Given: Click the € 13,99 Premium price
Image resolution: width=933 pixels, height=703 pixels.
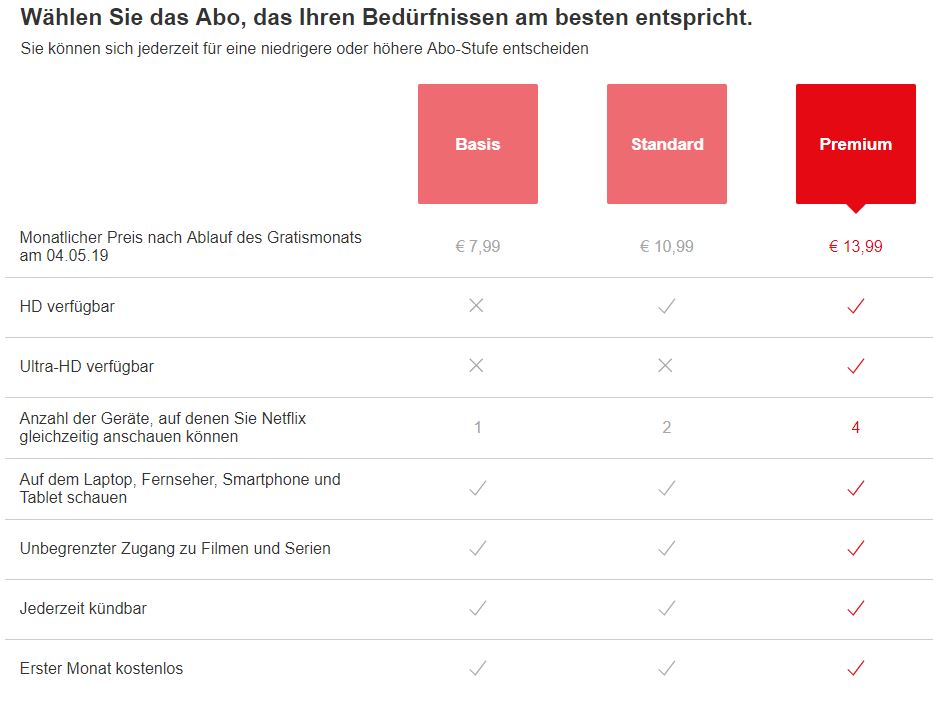Looking at the screenshot, I should (856, 246).
